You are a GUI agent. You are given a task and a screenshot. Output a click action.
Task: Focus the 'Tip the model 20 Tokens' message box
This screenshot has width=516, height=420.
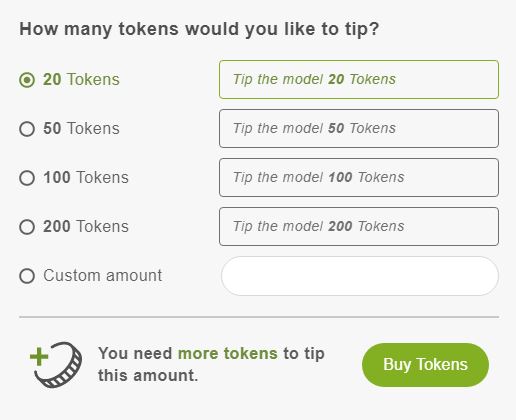(359, 79)
